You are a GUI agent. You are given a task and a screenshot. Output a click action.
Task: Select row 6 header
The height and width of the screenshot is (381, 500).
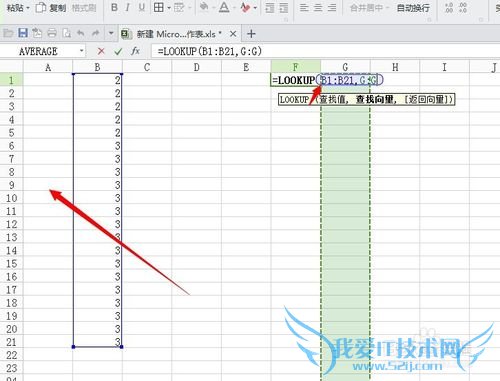pyautogui.click(x=11, y=146)
